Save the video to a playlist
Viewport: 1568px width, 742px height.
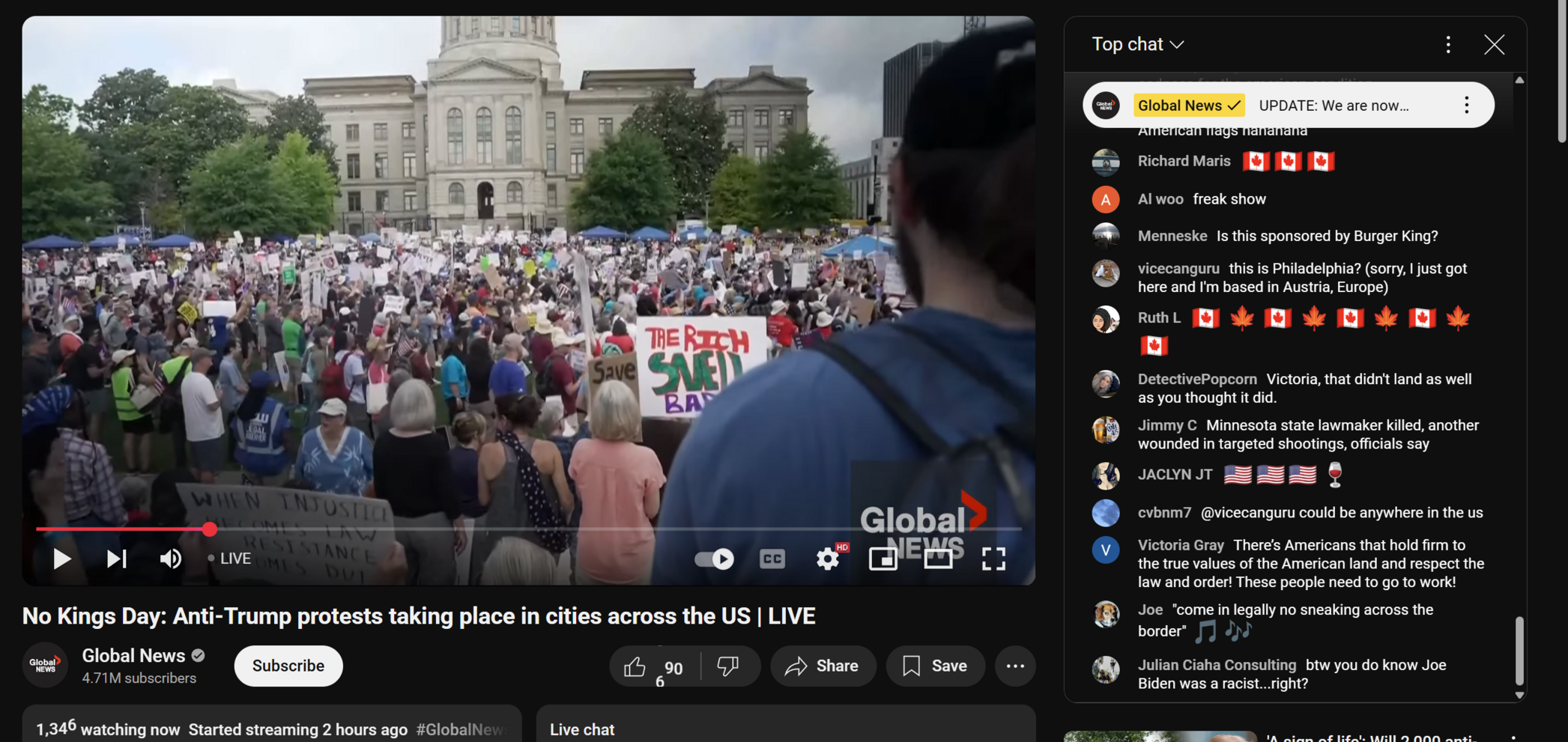click(x=935, y=666)
